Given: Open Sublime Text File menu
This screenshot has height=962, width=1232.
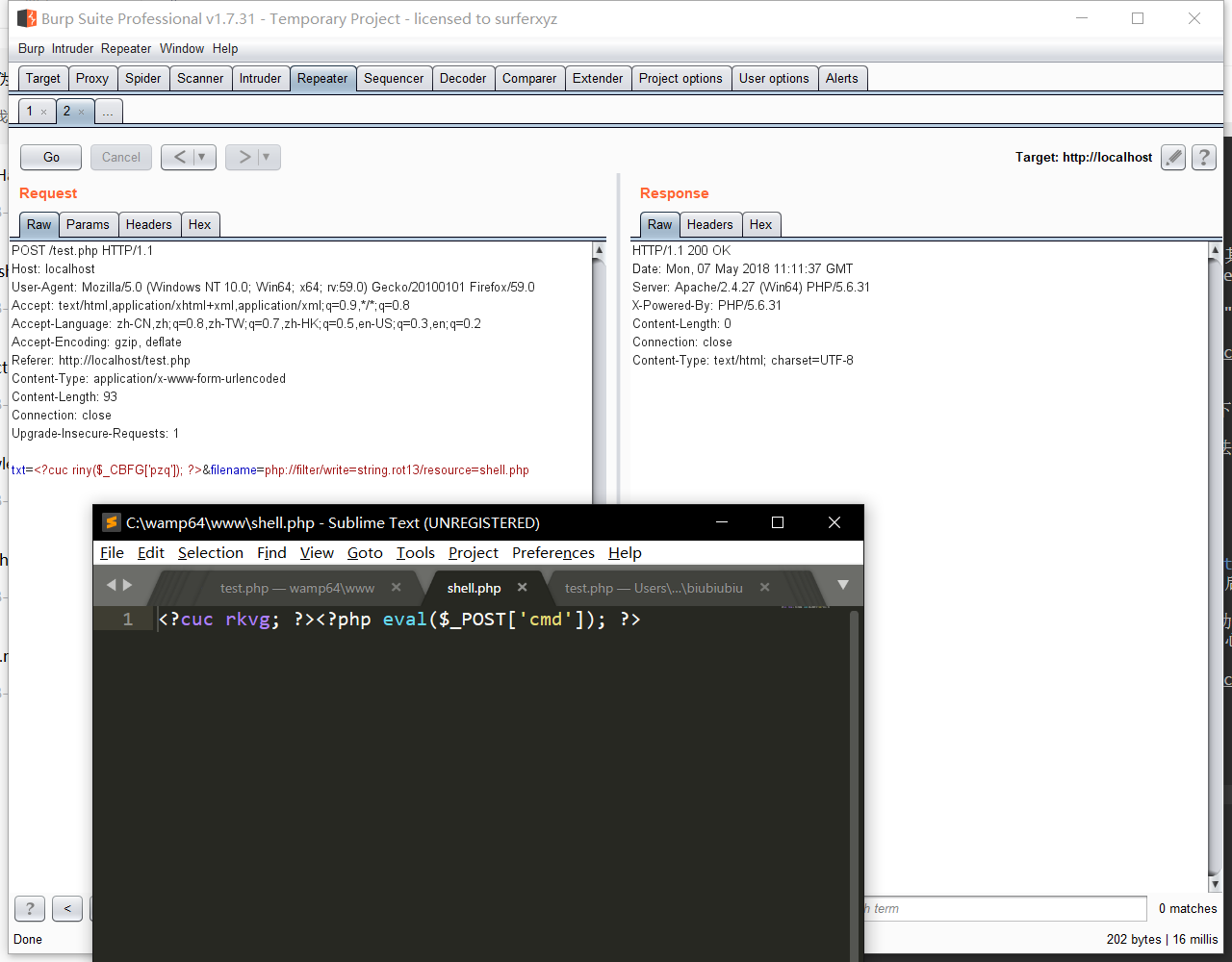Looking at the screenshot, I should 112,552.
